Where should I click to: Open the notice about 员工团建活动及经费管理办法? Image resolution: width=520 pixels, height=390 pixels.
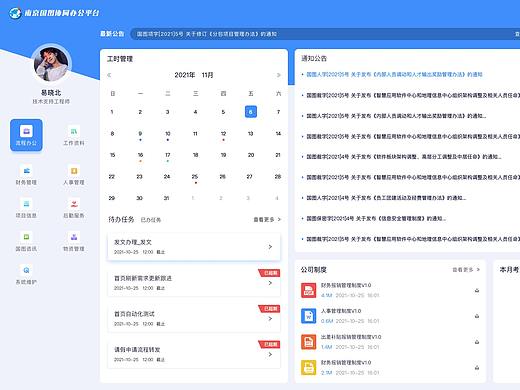pos(386,198)
